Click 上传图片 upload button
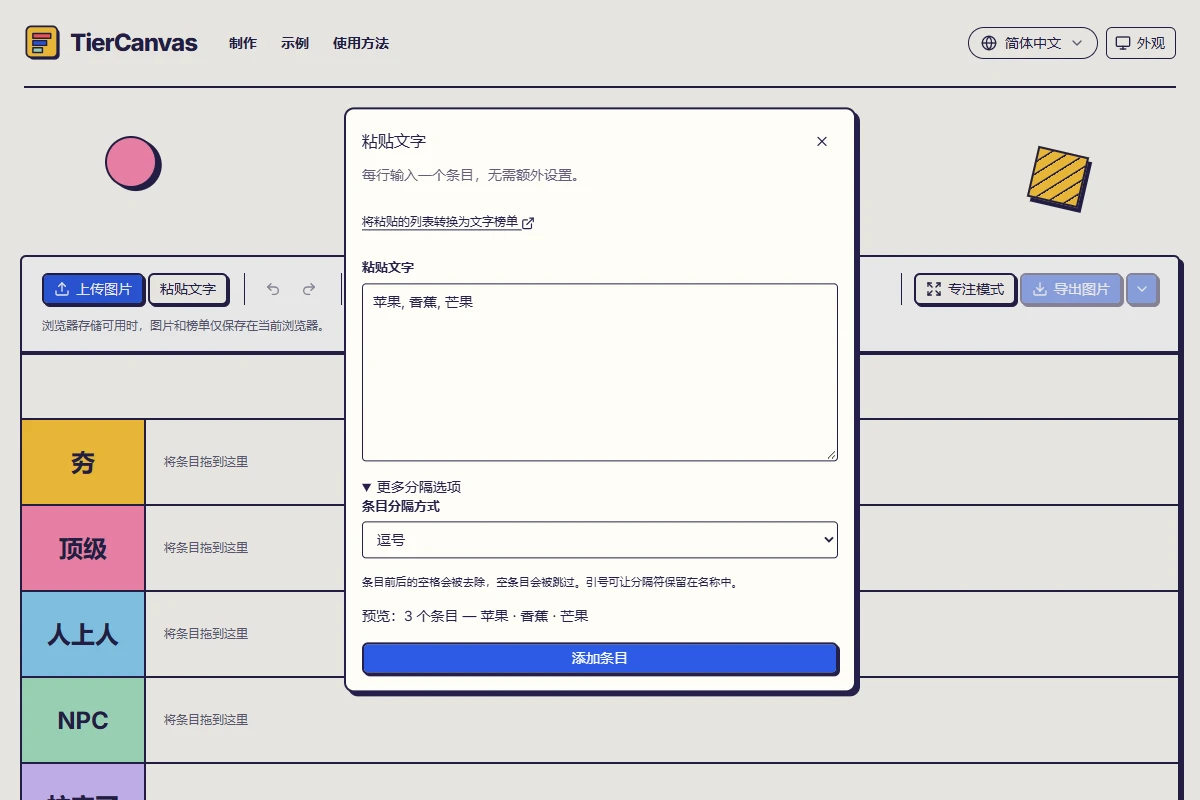This screenshot has height=800, width=1200. click(93, 289)
